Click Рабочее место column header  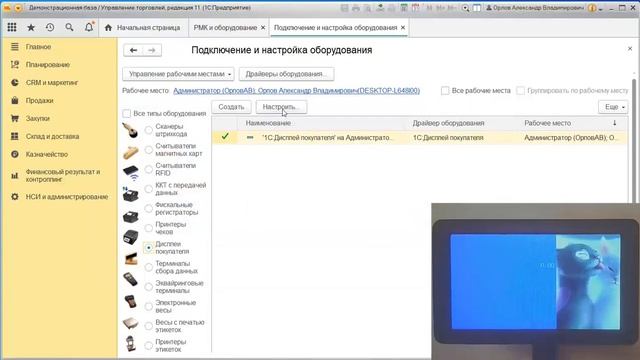coord(547,123)
